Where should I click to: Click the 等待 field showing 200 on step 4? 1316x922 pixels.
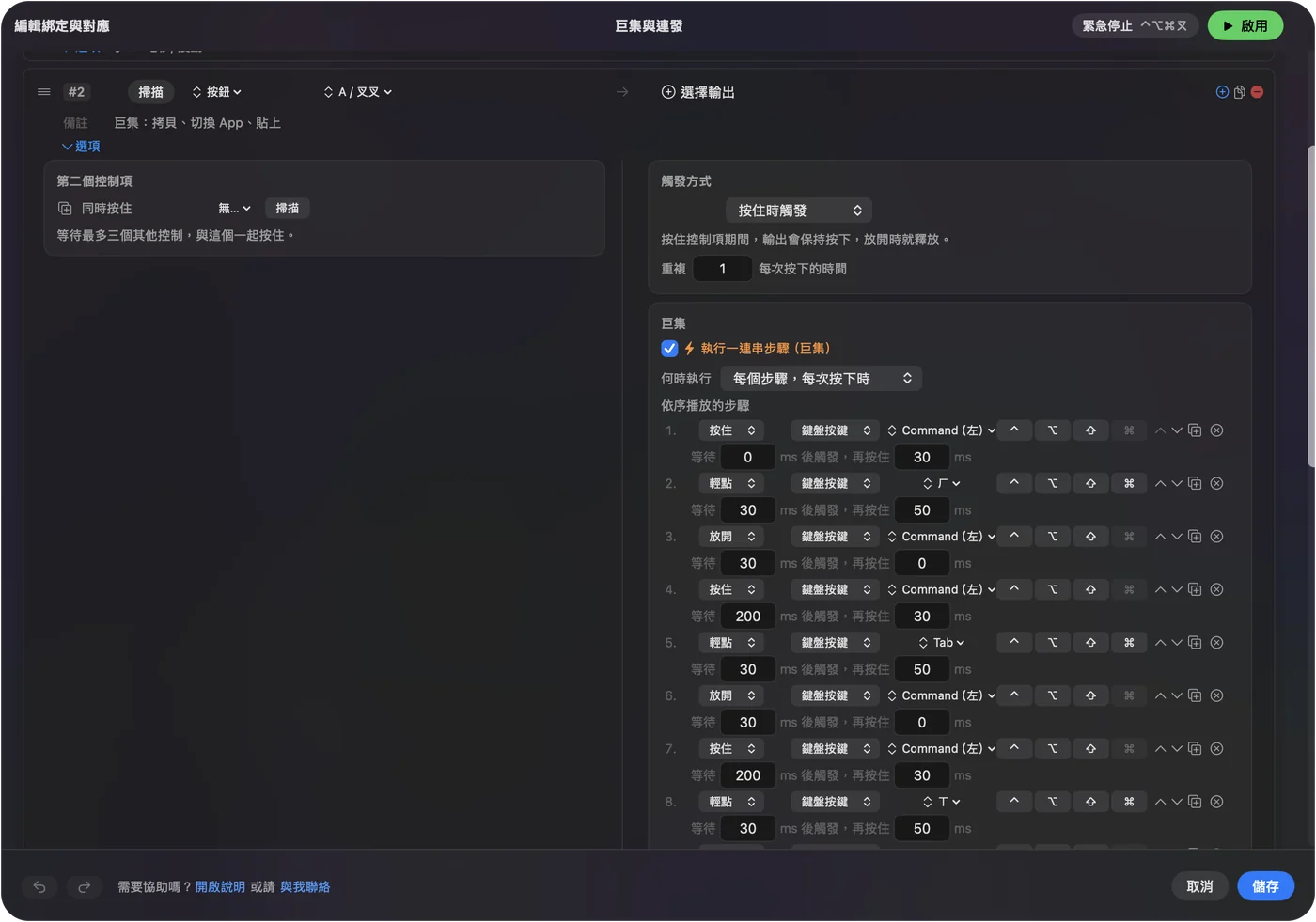click(748, 617)
